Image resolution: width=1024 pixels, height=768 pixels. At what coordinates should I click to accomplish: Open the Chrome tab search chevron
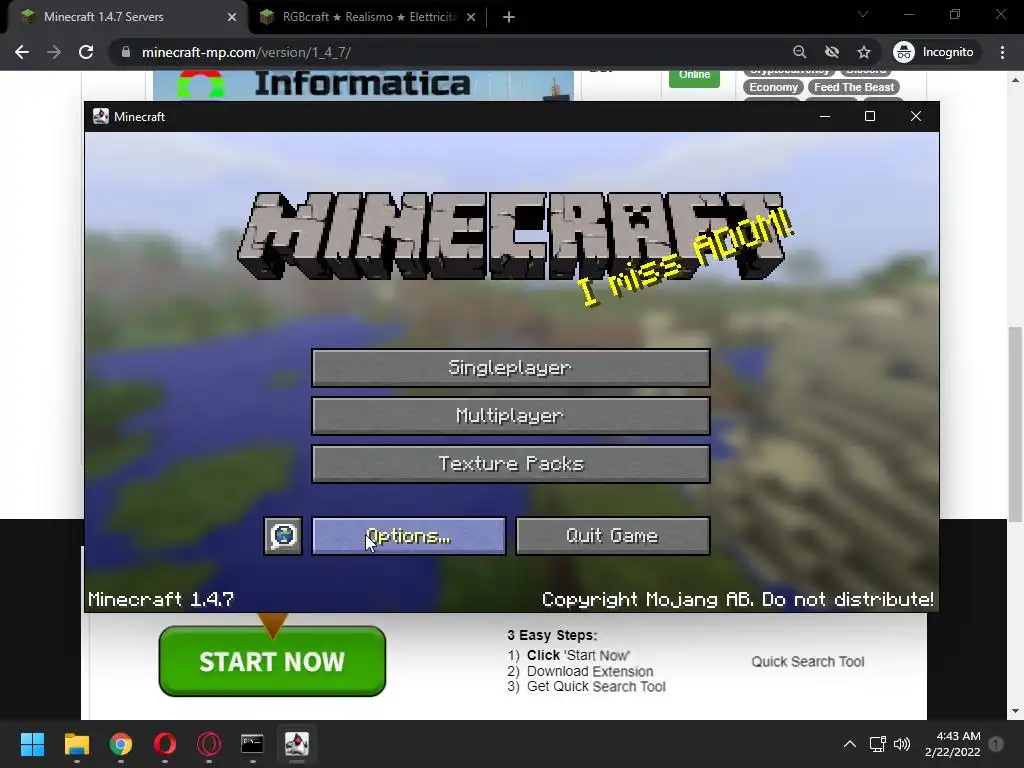coord(863,14)
